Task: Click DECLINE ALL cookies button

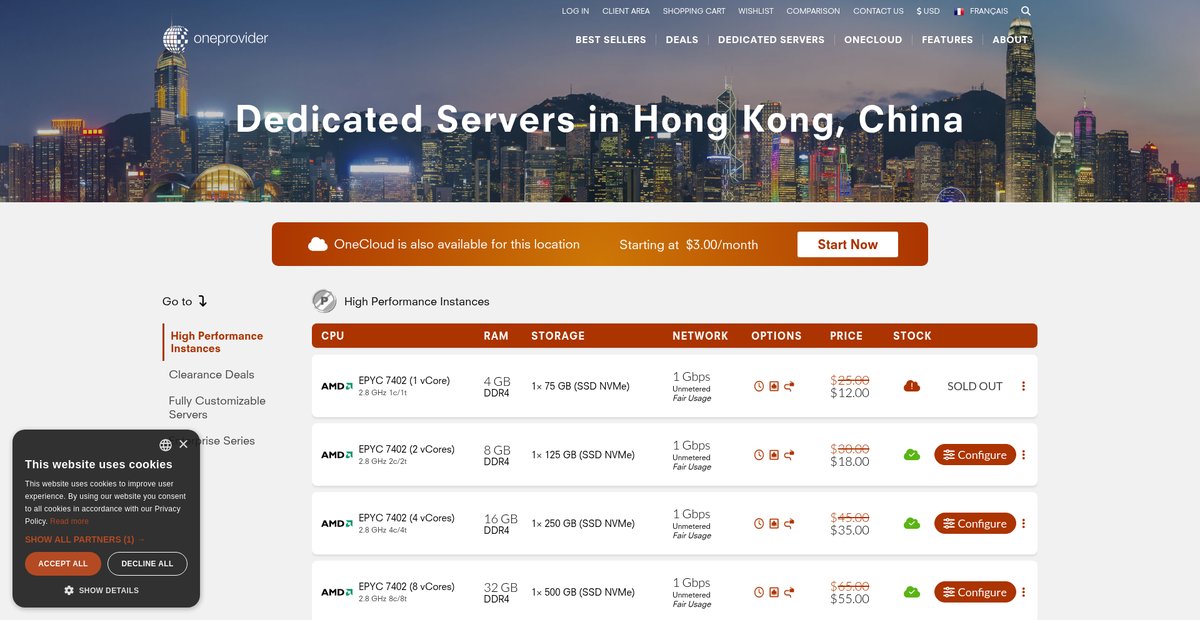Action: click(x=147, y=564)
